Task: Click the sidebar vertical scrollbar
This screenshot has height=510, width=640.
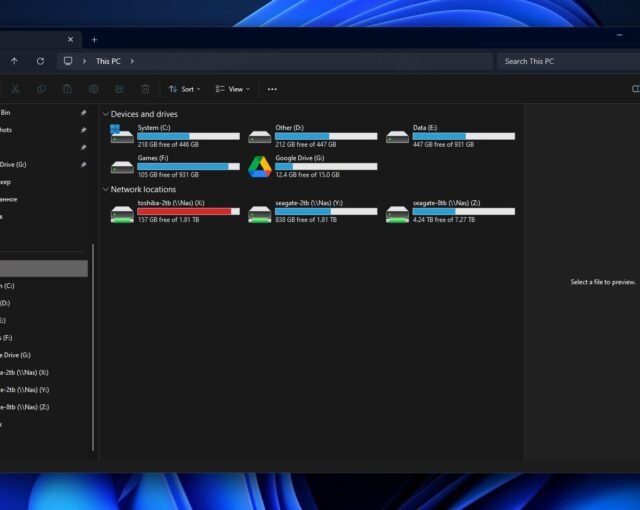Action: (93, 348)
